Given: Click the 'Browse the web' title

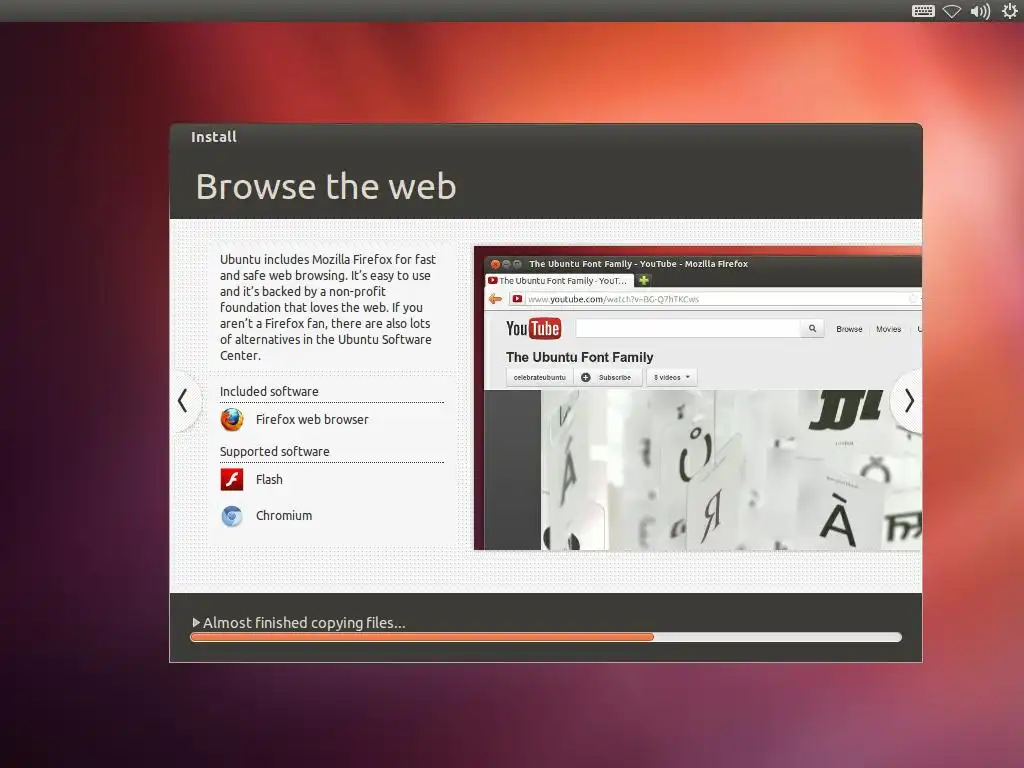Looking at the screenshot, I should (x=326, y=186).
